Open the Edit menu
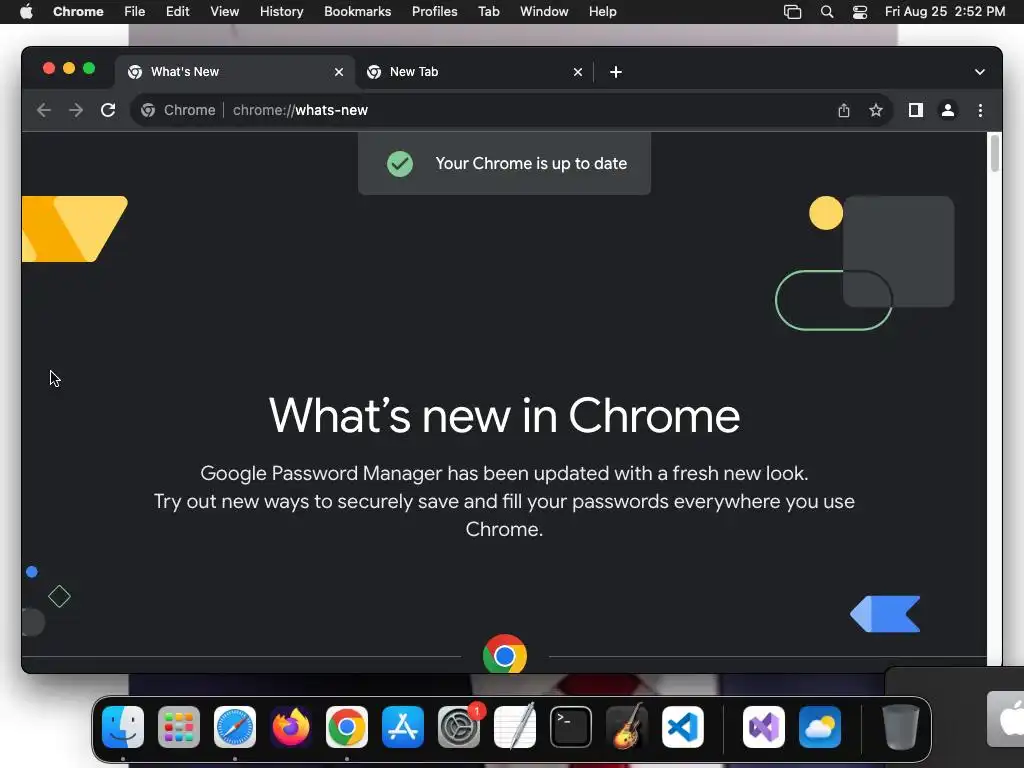The image size is (1024, 768). click(x=178, y=12)
